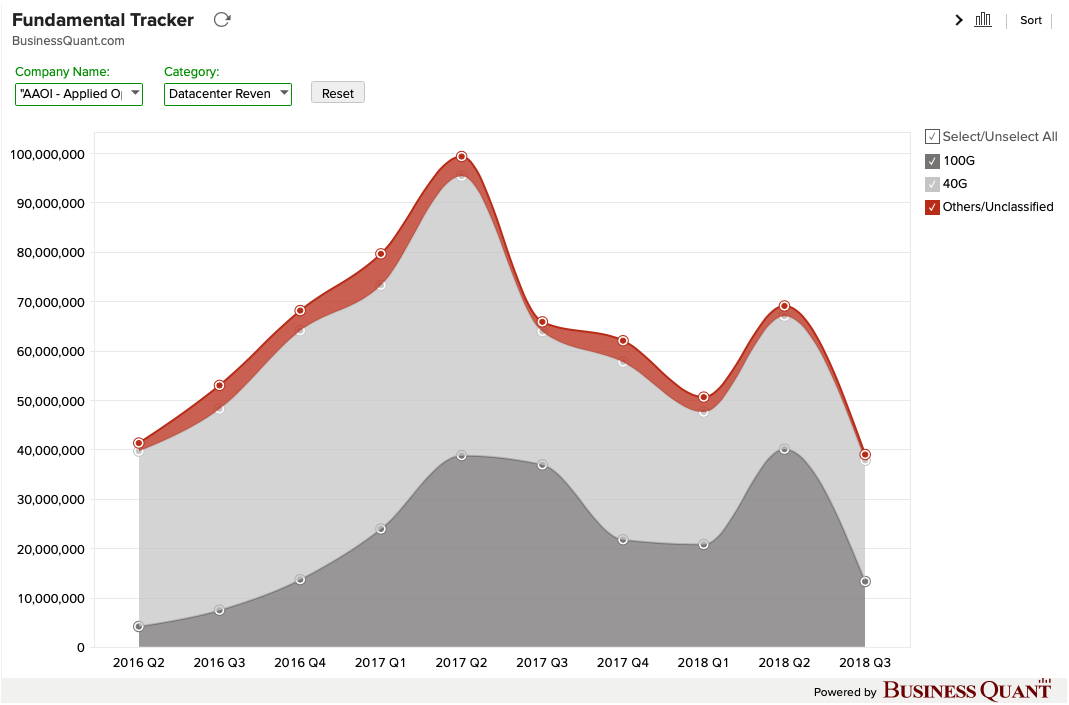Click the Reset button
This screenshot has width=1069, height=705.
[x=337, y=93]
